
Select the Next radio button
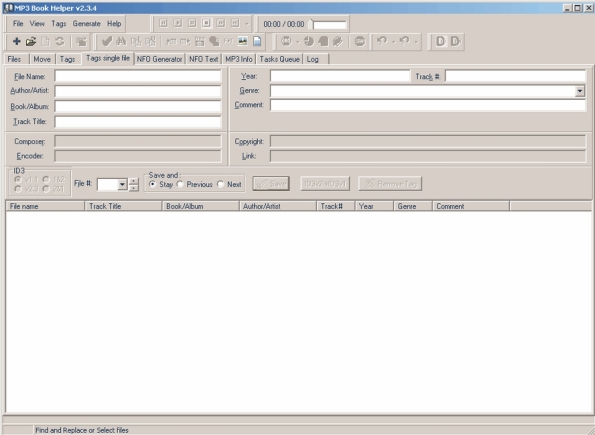coord(220,184)
